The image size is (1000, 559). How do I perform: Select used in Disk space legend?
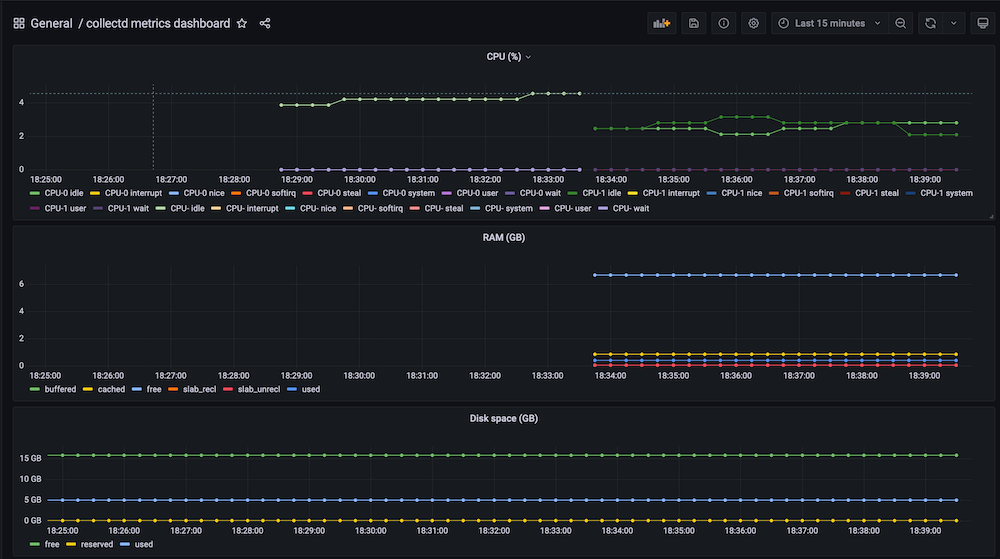143,545
